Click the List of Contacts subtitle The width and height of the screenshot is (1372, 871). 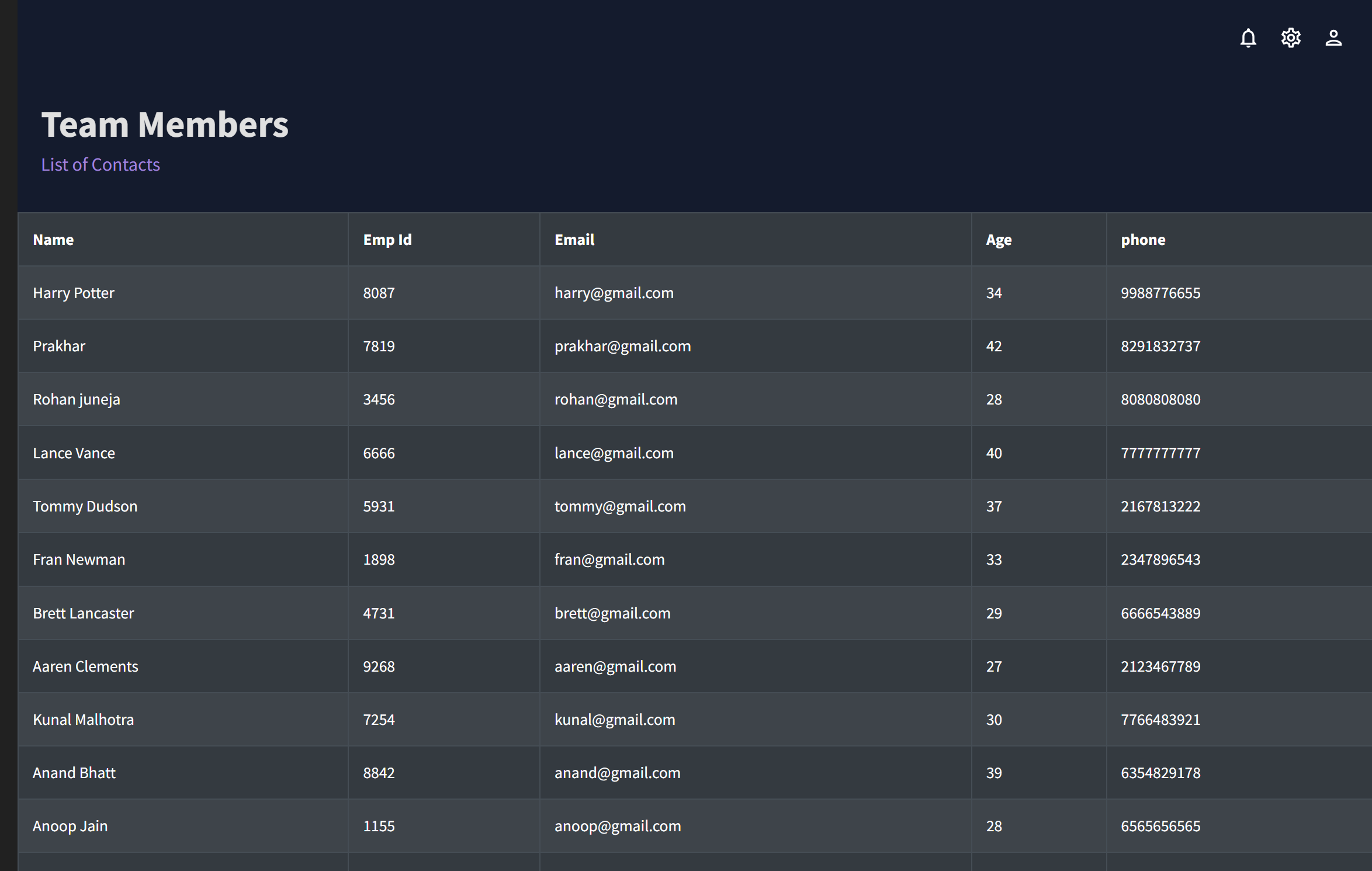101,165
